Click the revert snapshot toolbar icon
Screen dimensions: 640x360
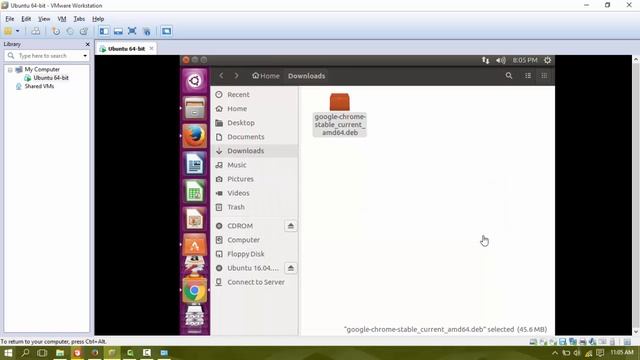pyautogui.click(x=70, y=31)
